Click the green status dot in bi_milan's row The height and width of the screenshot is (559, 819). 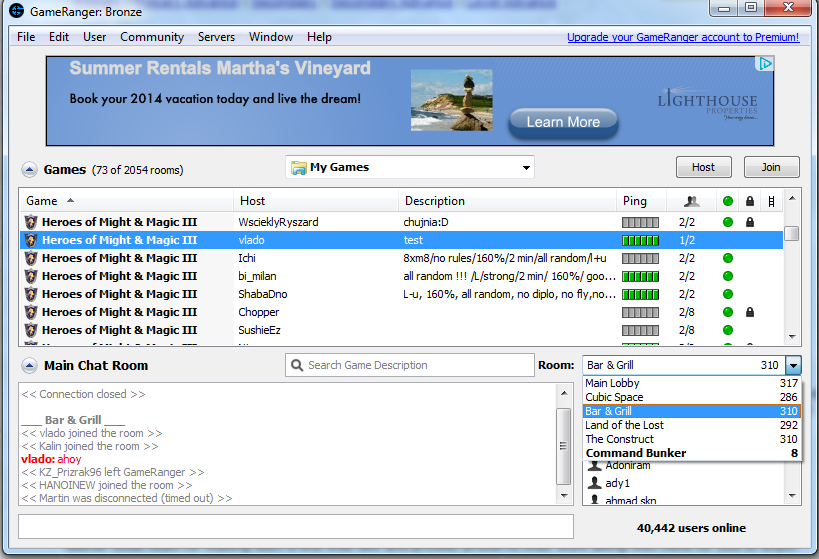(x=728, y=276)
